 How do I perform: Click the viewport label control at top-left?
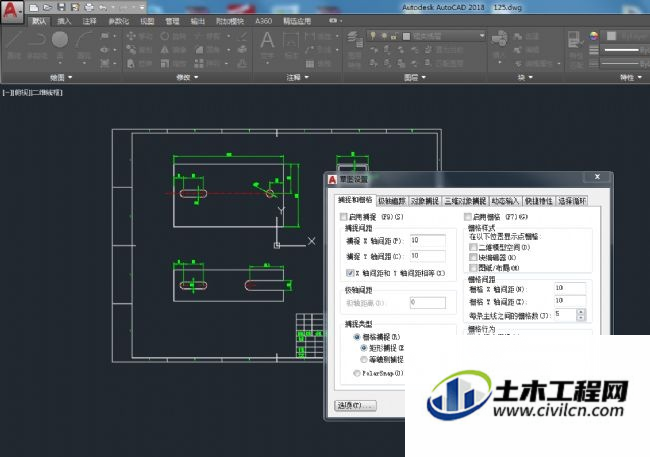pos(33,92)
